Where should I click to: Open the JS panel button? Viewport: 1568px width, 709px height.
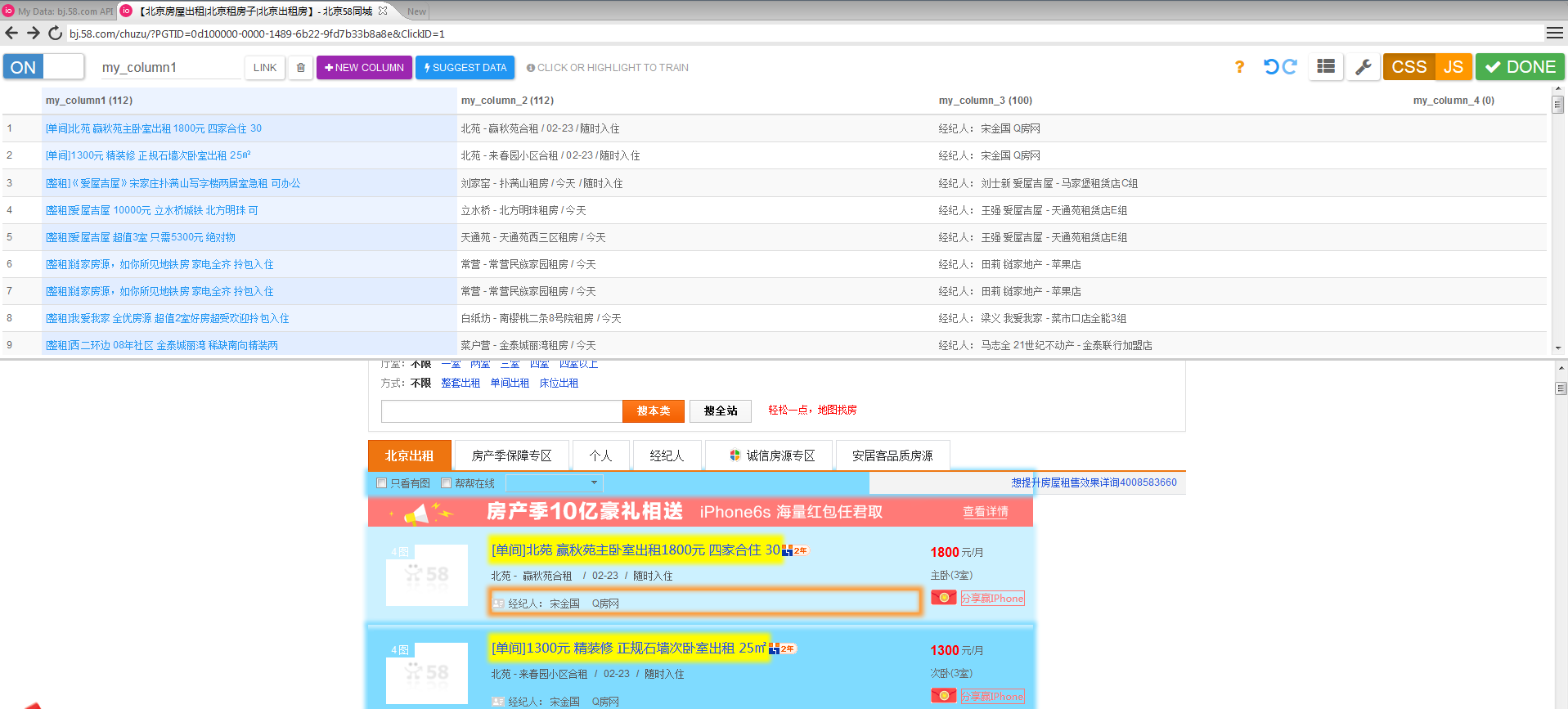click(x=1453, y=67)
